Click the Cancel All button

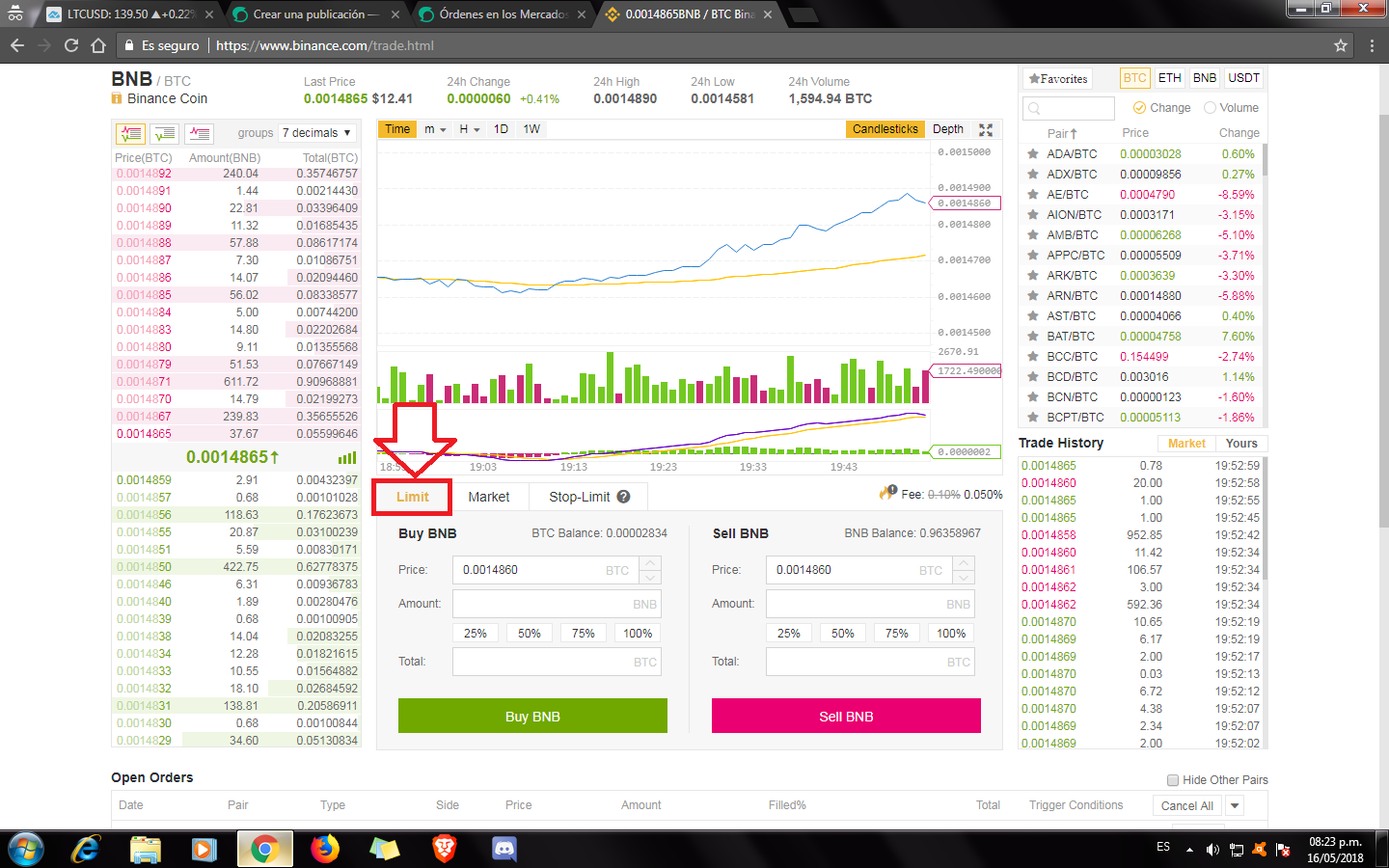(1186, 805)
